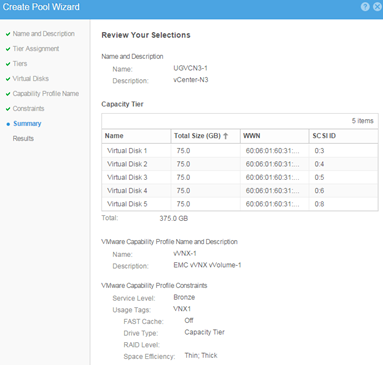The width and height of the screenshot is (383, 365).
Task: Click FAST Cache Off value
Action: click(x=189, y=320)
